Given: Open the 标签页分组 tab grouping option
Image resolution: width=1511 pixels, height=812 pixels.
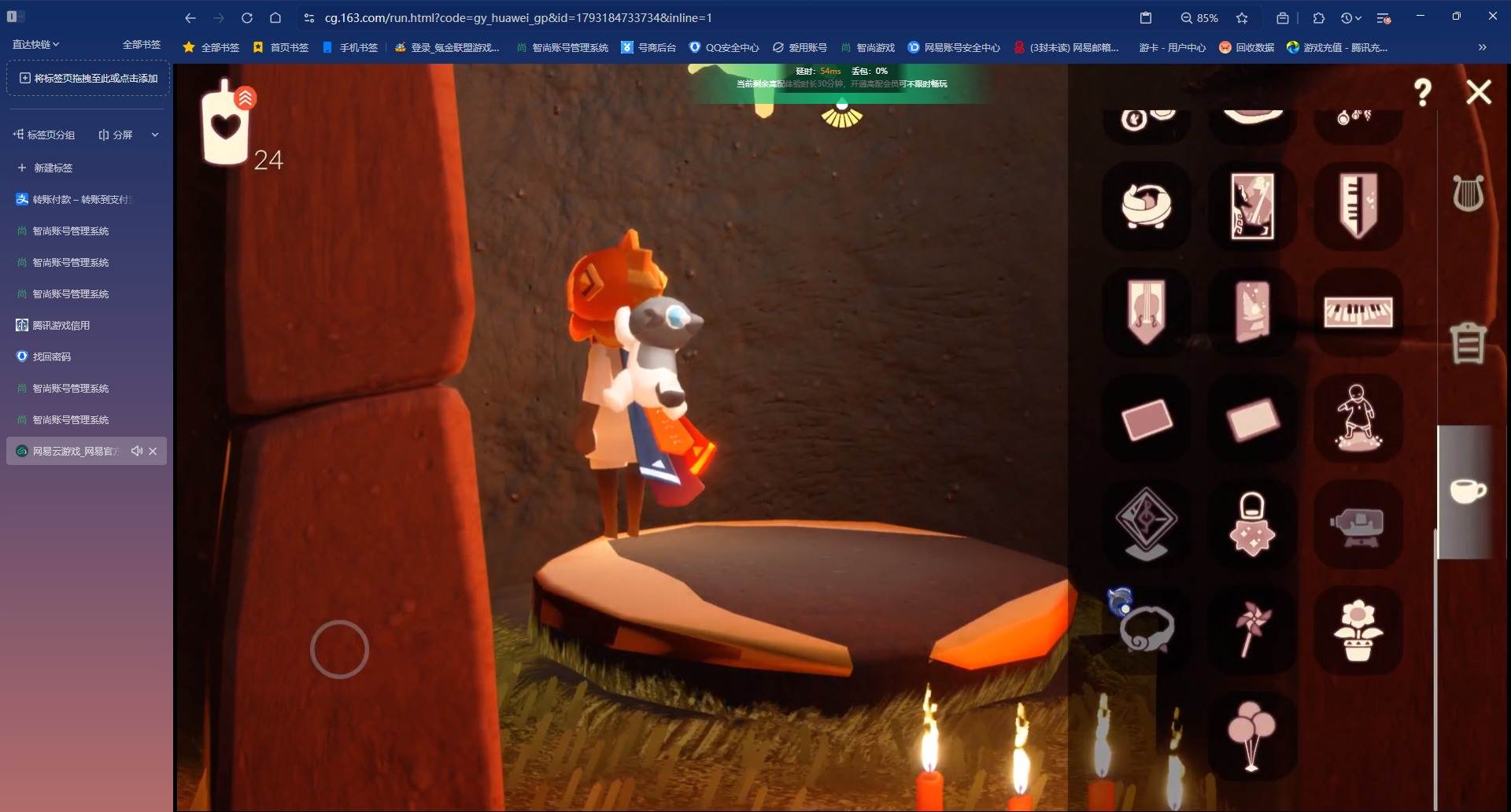Looking at the screenshot, I should point(44,135).
